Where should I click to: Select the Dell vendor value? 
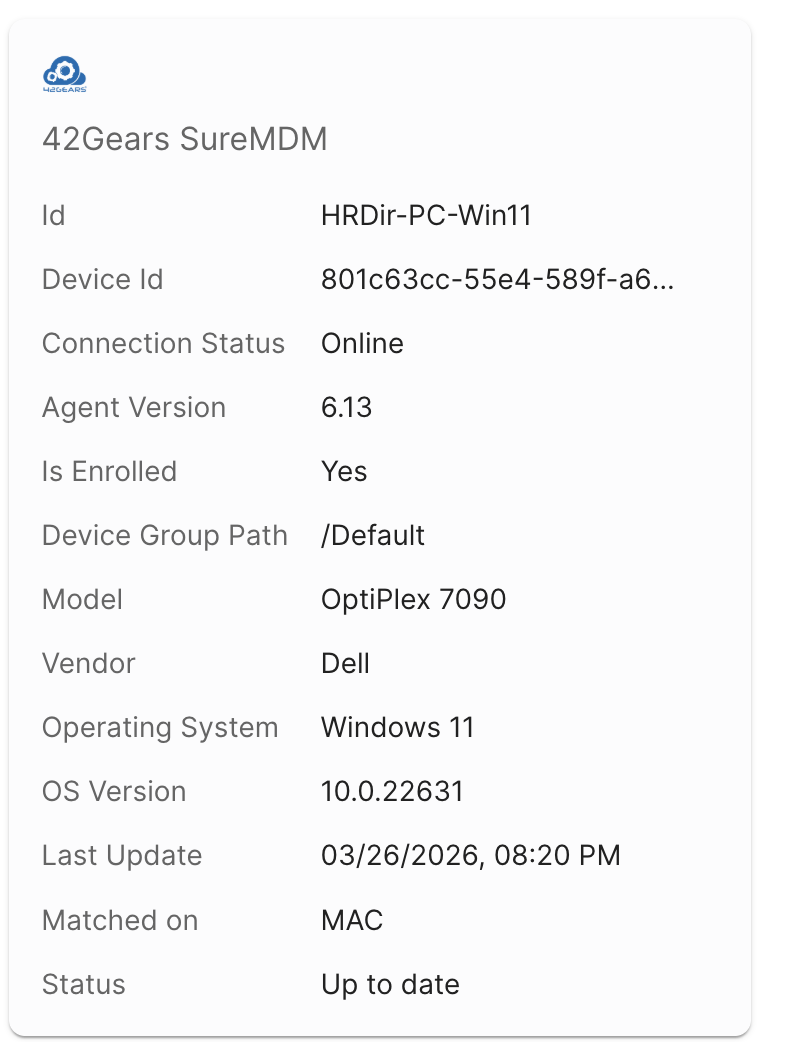tap(345, 663)
